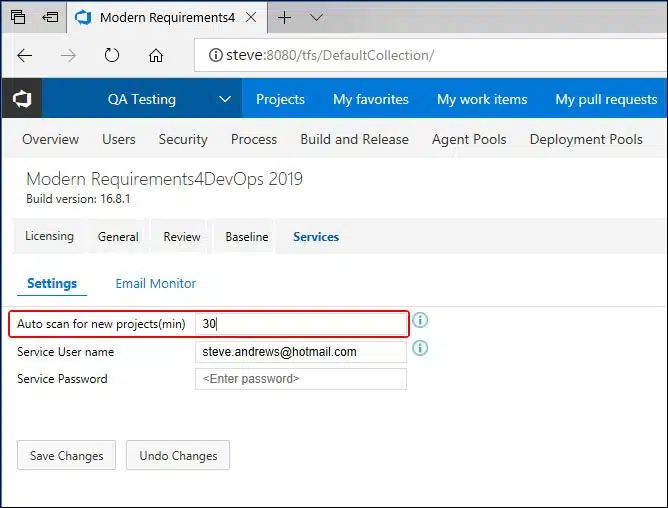Open My pull requests link
Viewport: 668px width, 508px height.
[x=606, y=99]
